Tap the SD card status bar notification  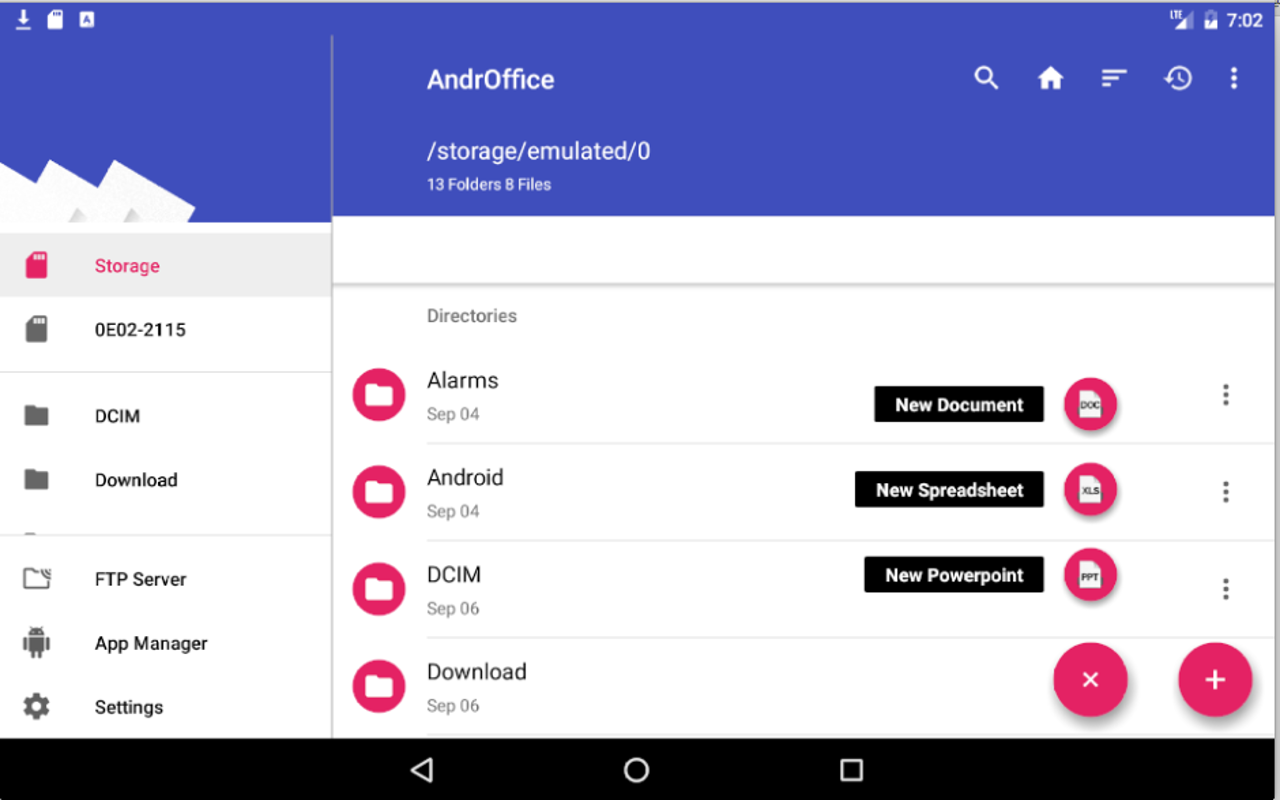55,19
